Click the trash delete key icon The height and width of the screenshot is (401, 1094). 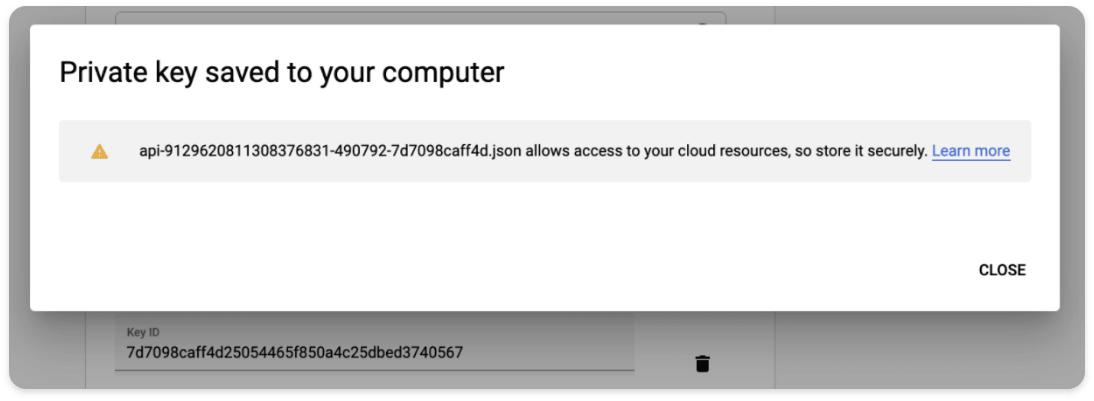[x=703, y=363]
